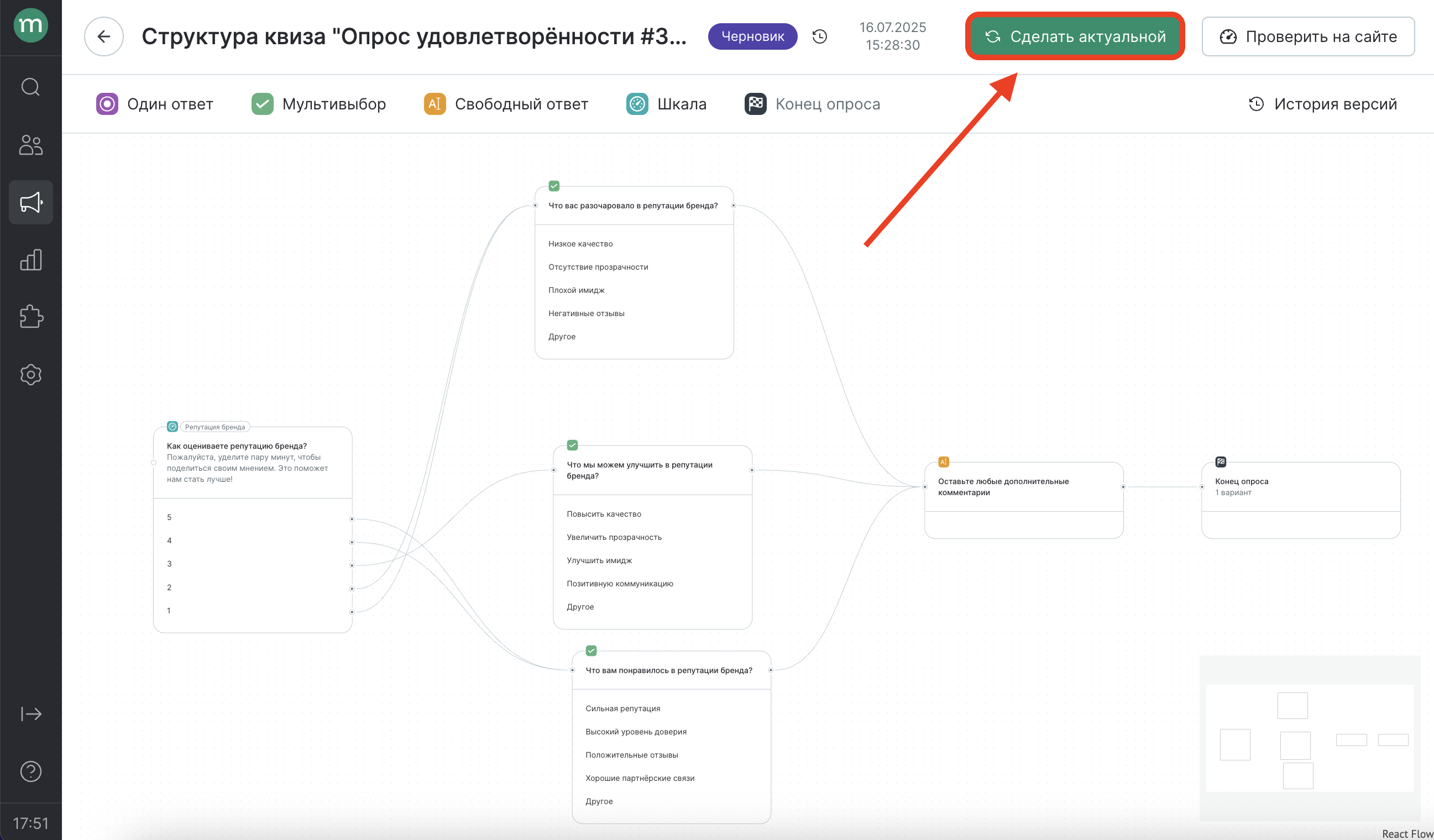Image resolution: width=1434 pixels, height=840 pixels.
Task: Open the help question mark icon
Action: 31,772
